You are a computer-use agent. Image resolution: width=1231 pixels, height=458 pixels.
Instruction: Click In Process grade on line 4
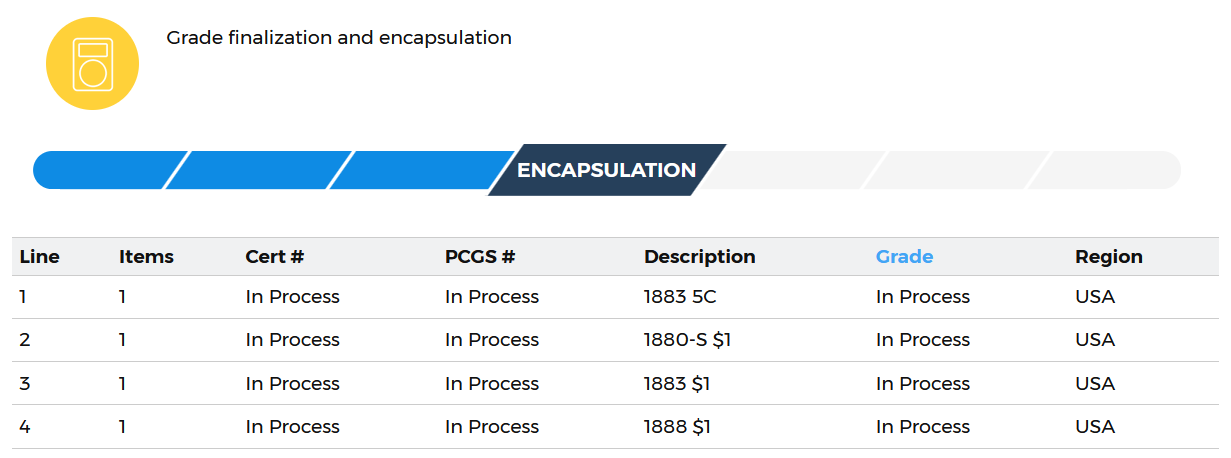click(x=923, y=427)
